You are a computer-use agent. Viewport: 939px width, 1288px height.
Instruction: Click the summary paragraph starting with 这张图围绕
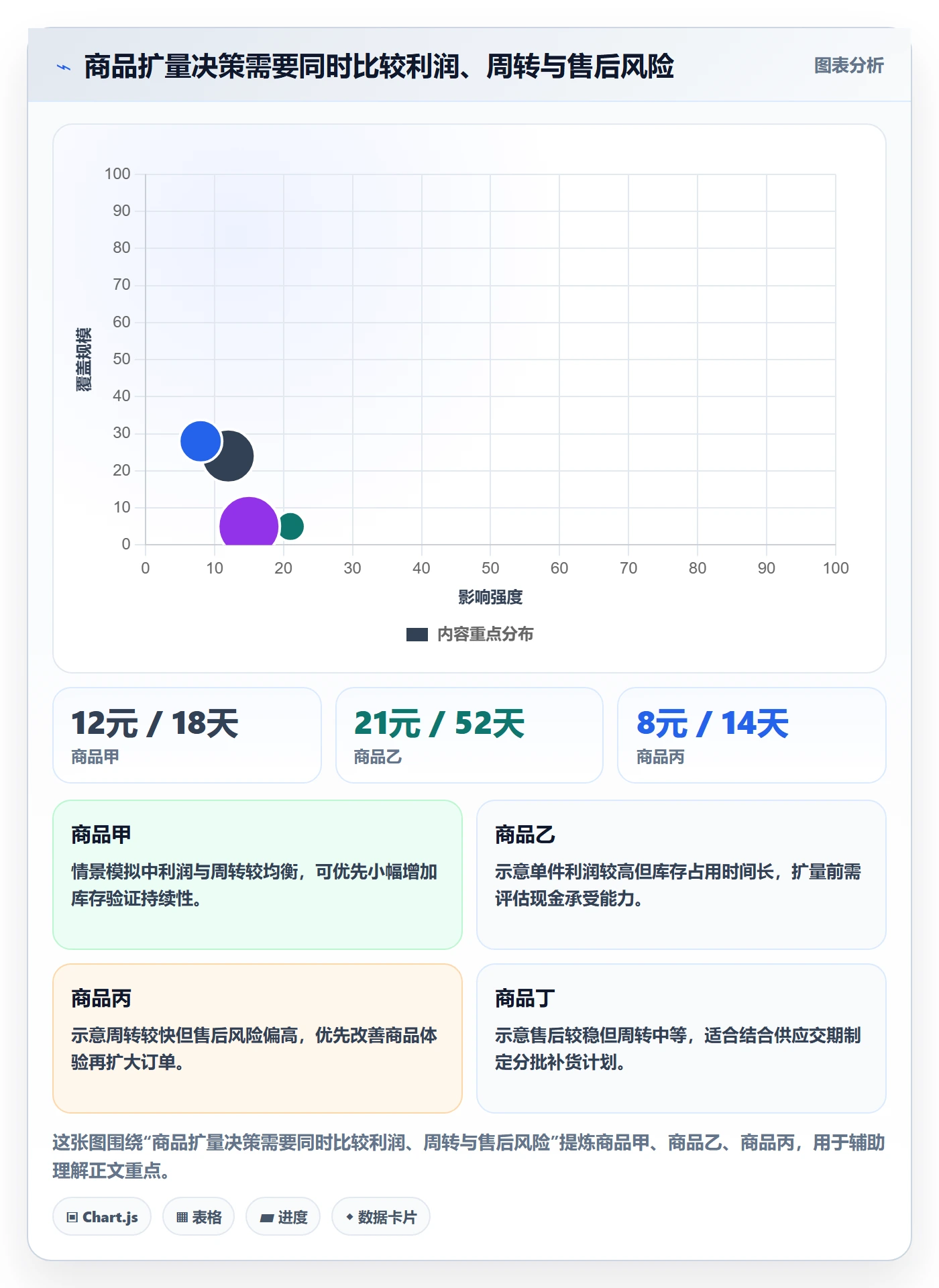[469, 1156]
